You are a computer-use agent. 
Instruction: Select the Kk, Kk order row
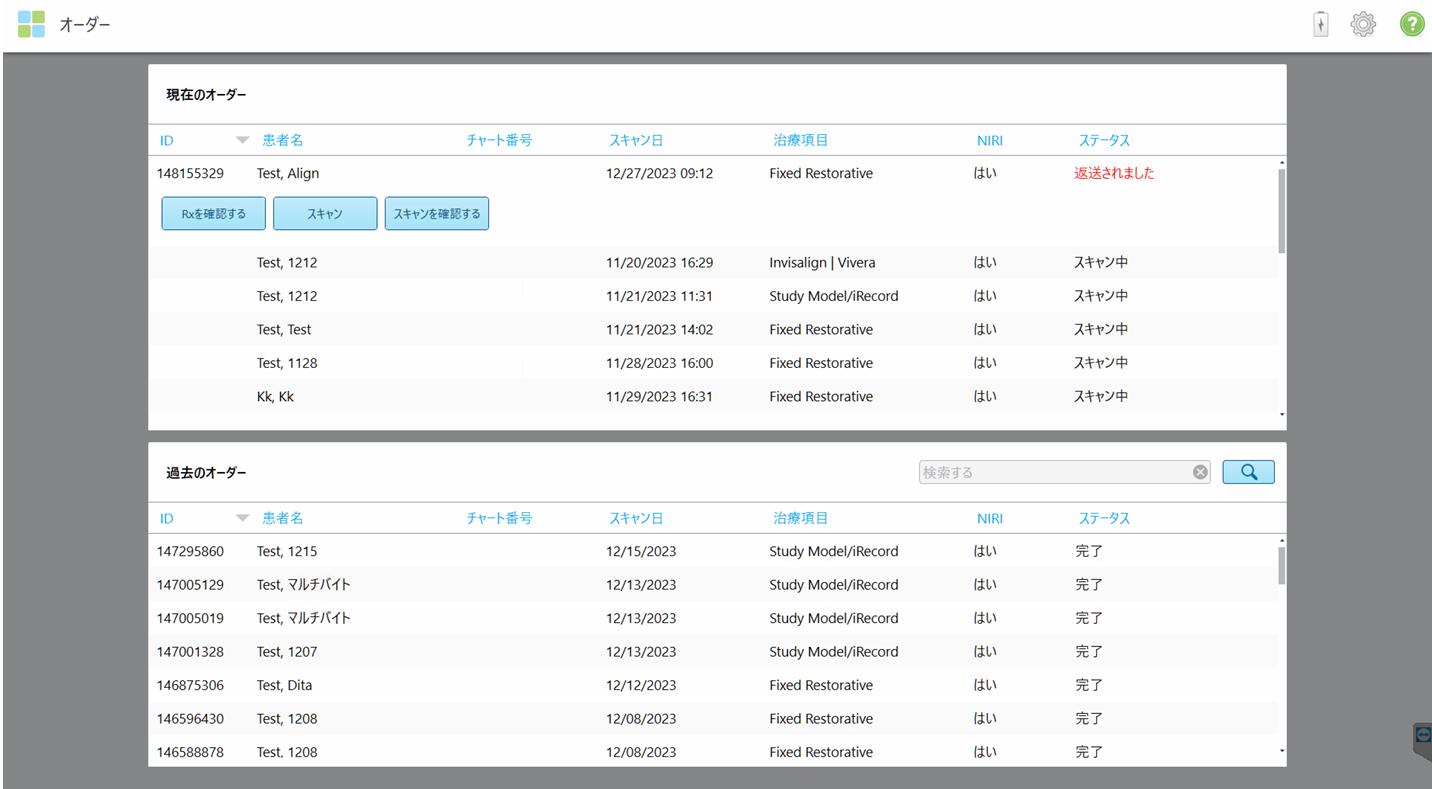tap(713, 396)
